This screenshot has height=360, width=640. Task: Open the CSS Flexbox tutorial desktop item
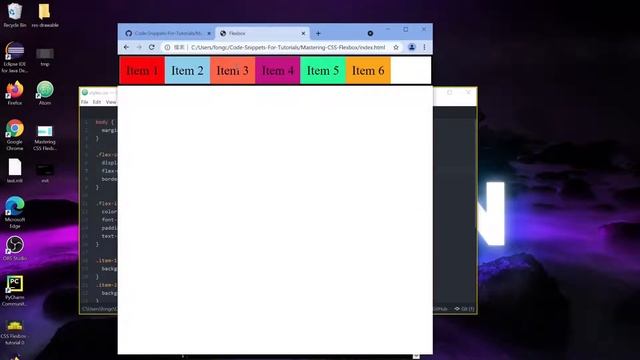coord(15,333)
